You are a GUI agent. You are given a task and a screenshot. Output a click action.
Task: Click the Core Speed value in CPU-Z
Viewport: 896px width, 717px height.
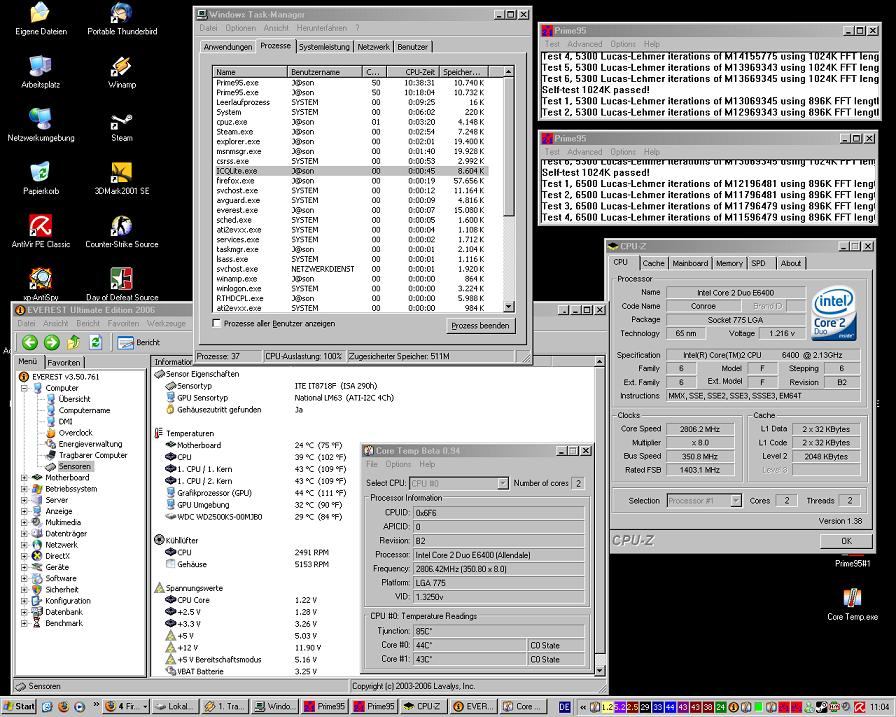(699, 429)
